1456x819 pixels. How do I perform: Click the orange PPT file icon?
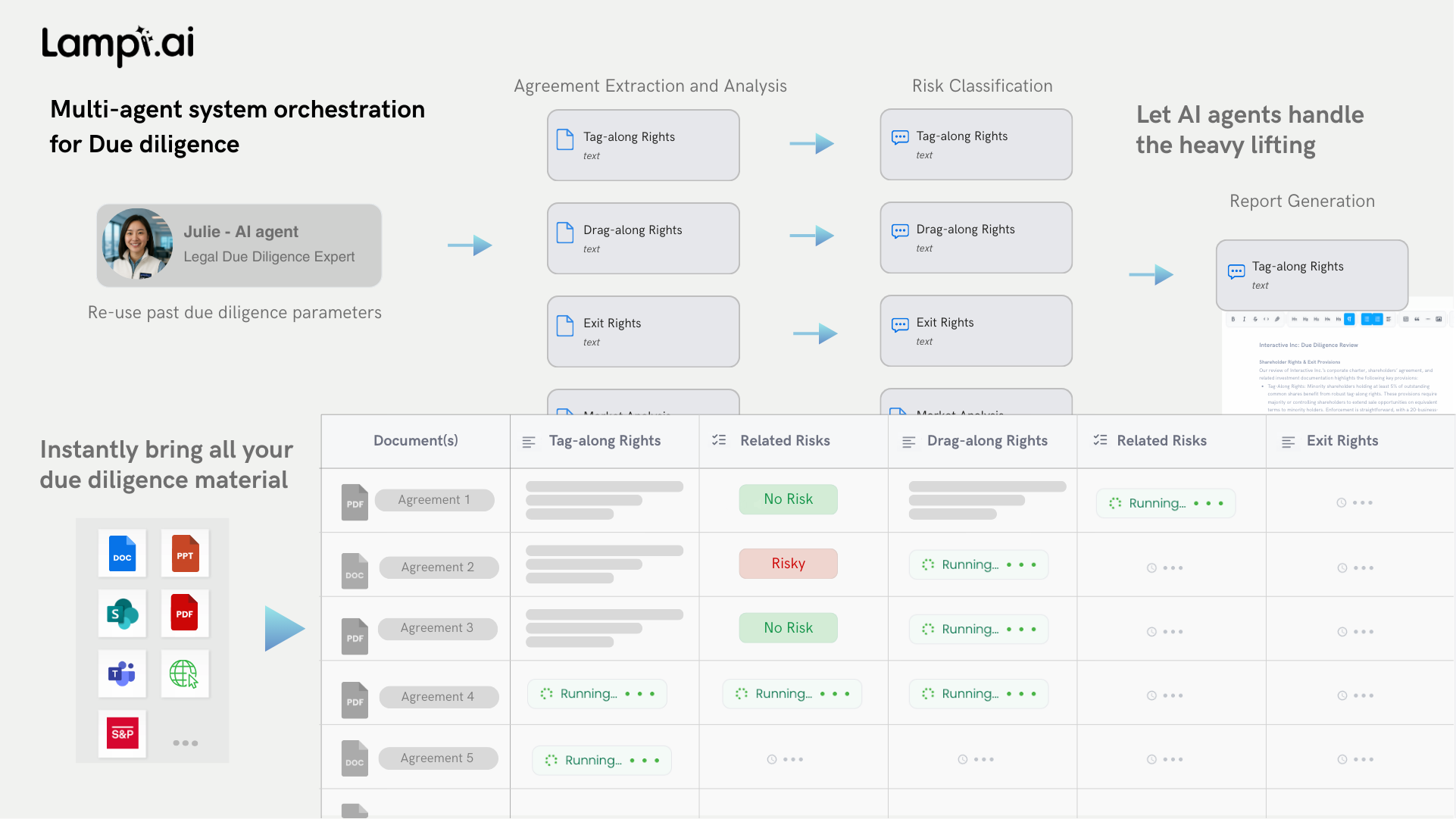[185, 553]
